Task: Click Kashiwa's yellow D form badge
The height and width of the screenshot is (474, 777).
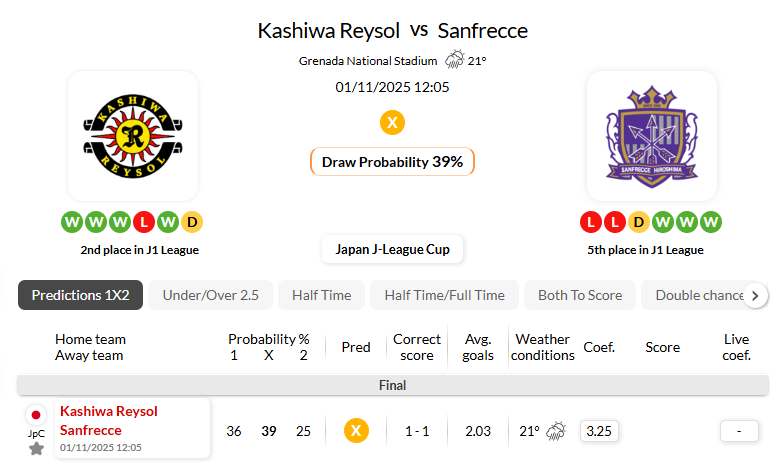Action: pyautogui.click(x=193, y=221)
